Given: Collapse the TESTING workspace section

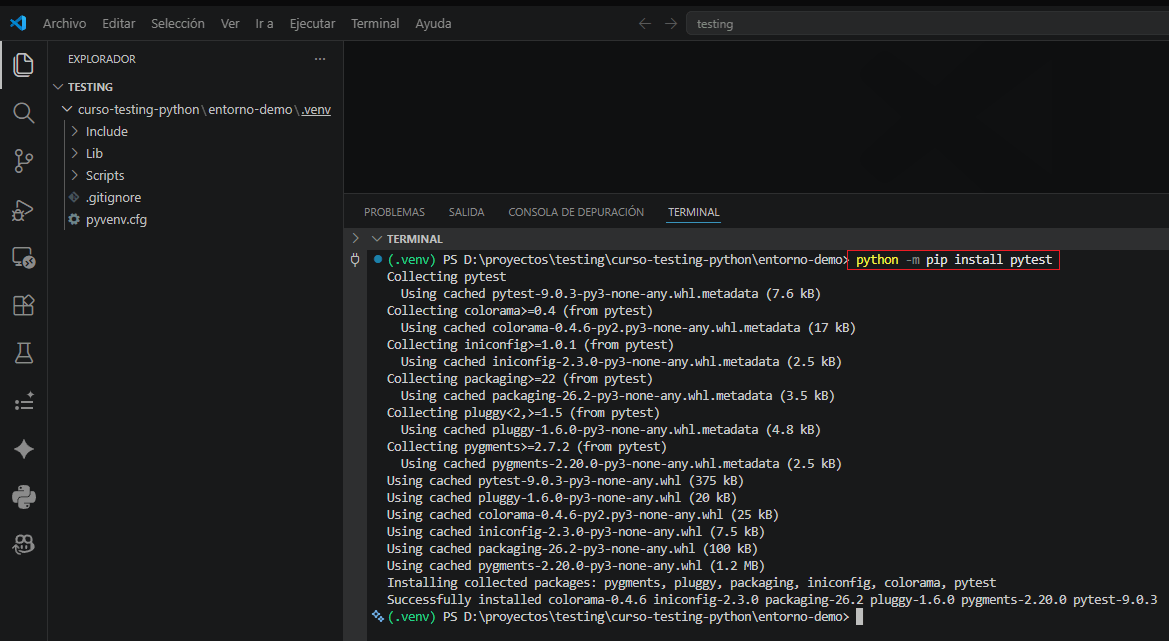Looking at the screenshot, I should coord(58,87).
